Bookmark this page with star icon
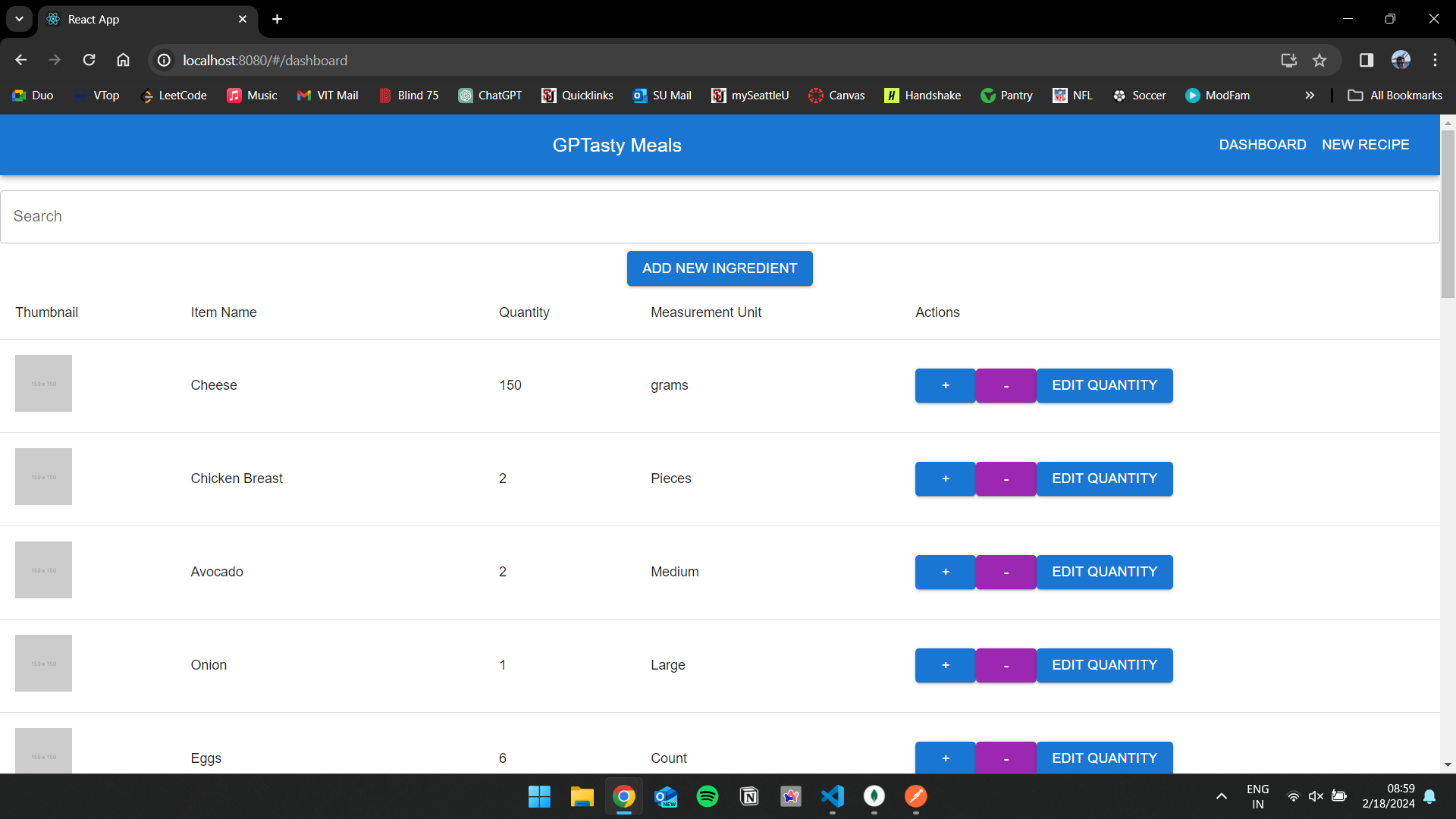The image size is (1456, 819). coord(1319,60)
